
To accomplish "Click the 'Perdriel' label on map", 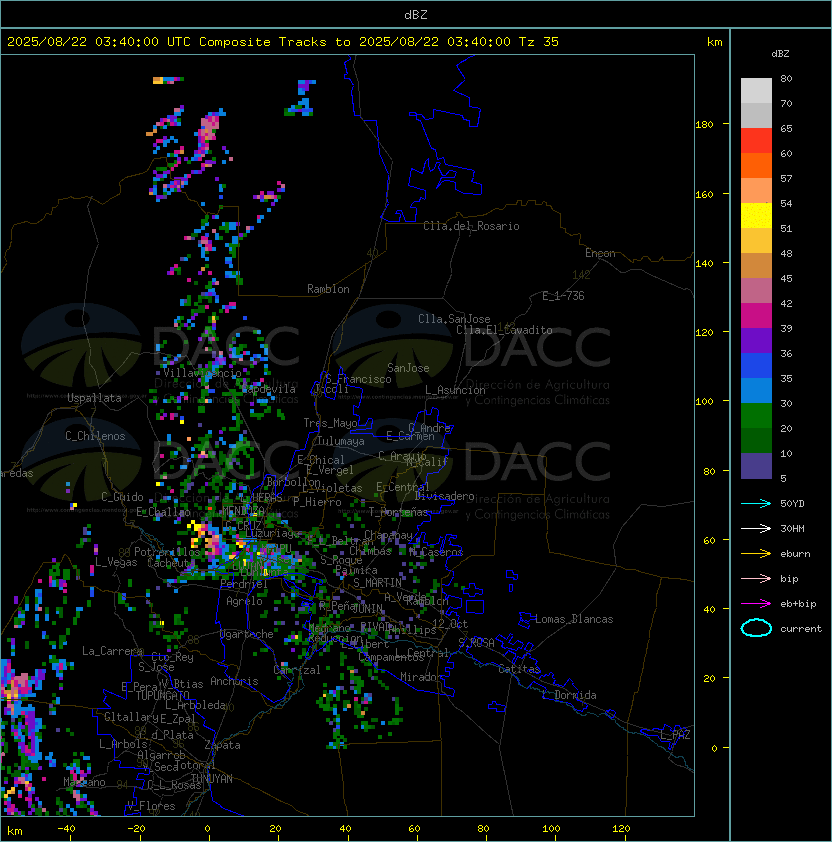I will click(244, 584).
